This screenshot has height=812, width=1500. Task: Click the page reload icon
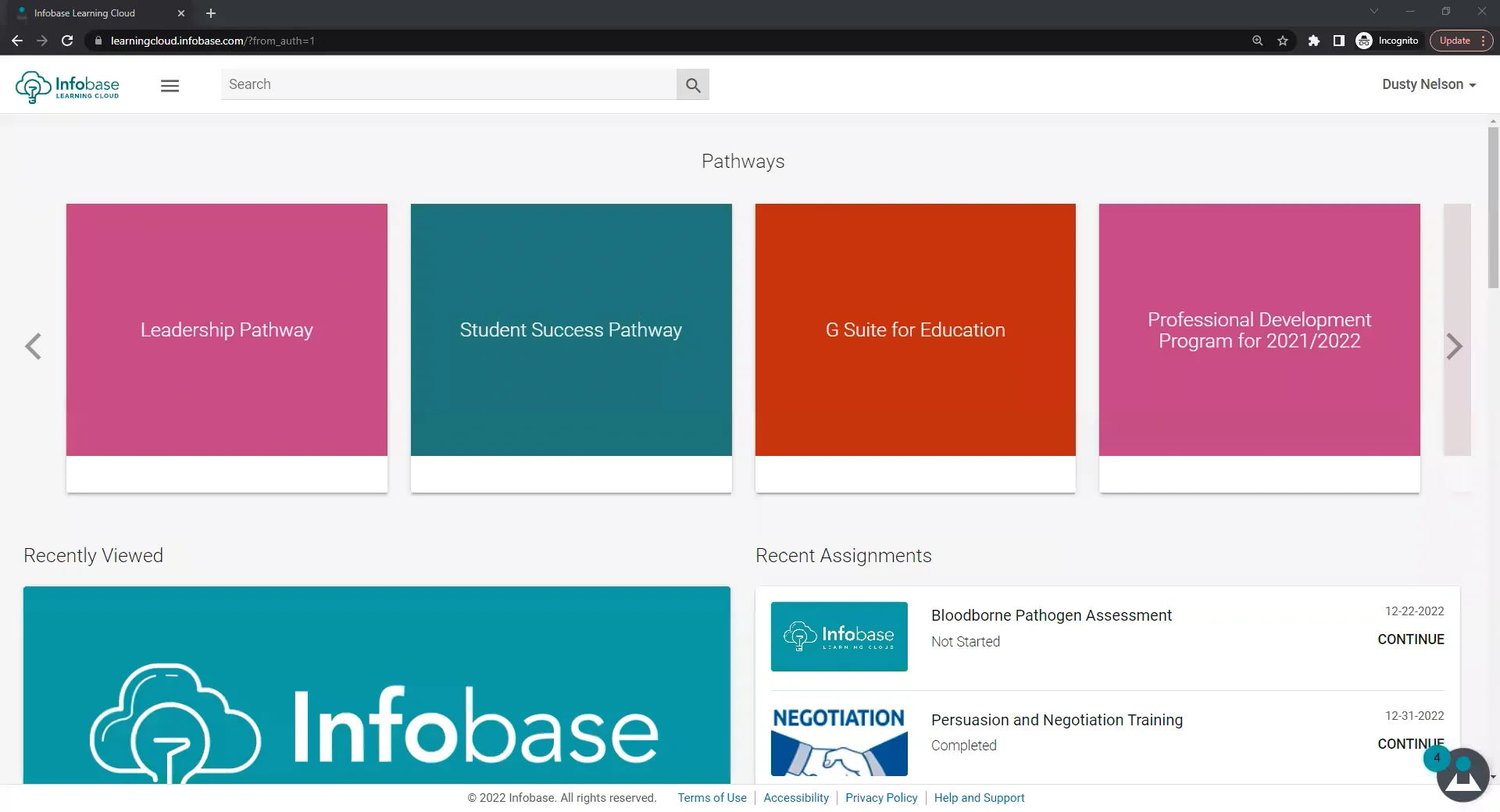(x=67, y=41)
